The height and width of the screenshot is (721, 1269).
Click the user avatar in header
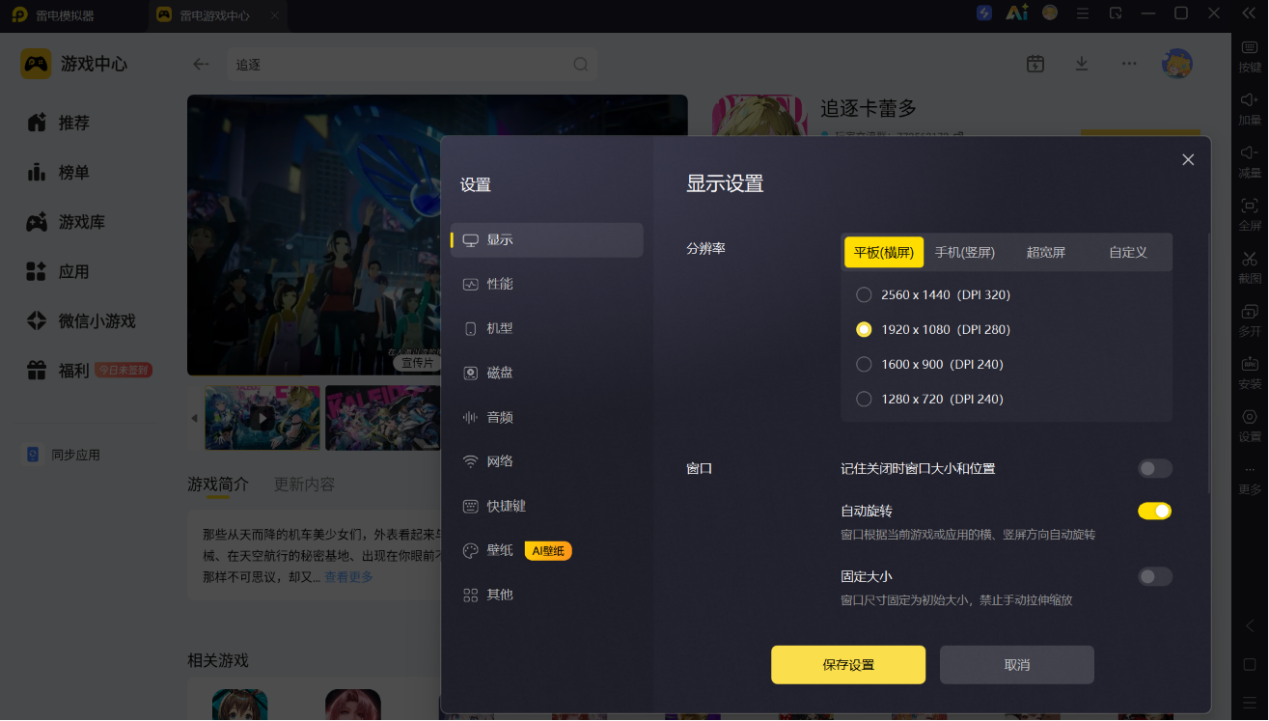click(x=1177, y=63)
